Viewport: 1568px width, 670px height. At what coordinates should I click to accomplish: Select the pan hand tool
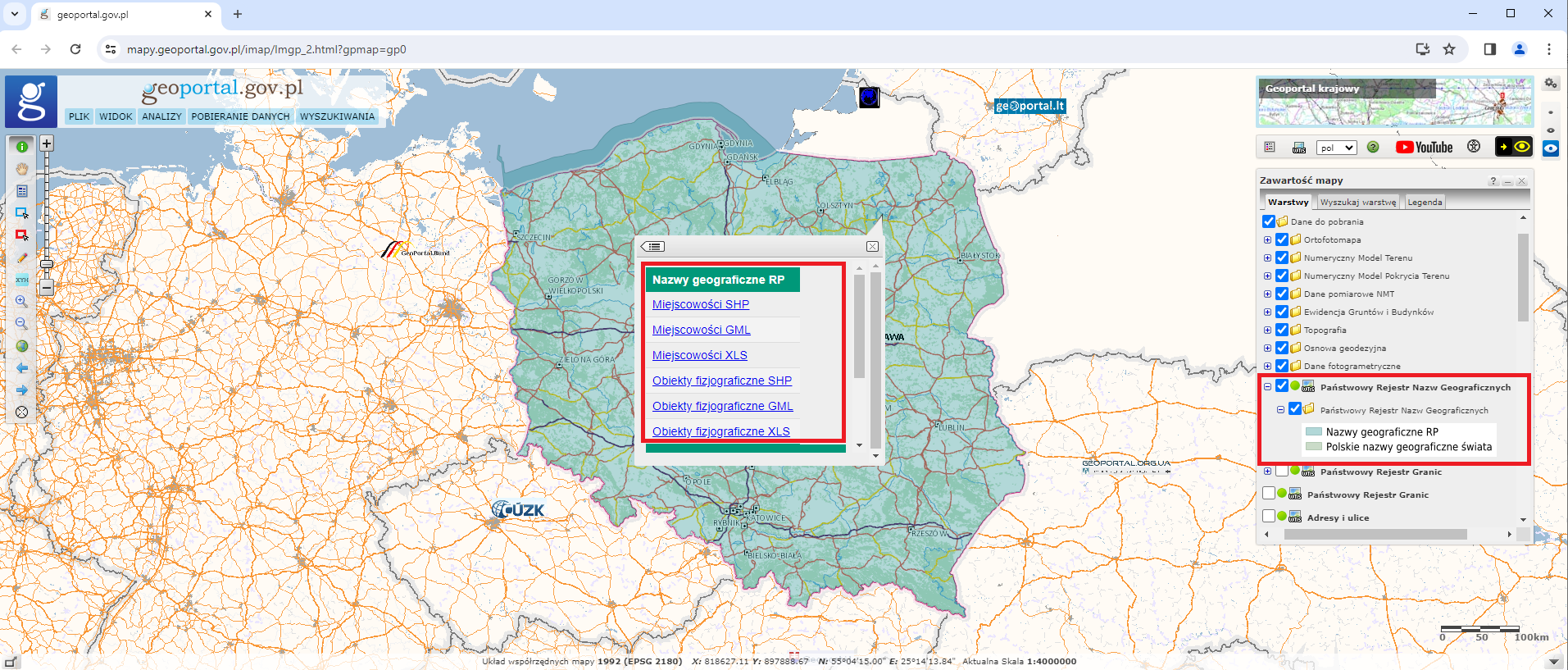[22, 169]
